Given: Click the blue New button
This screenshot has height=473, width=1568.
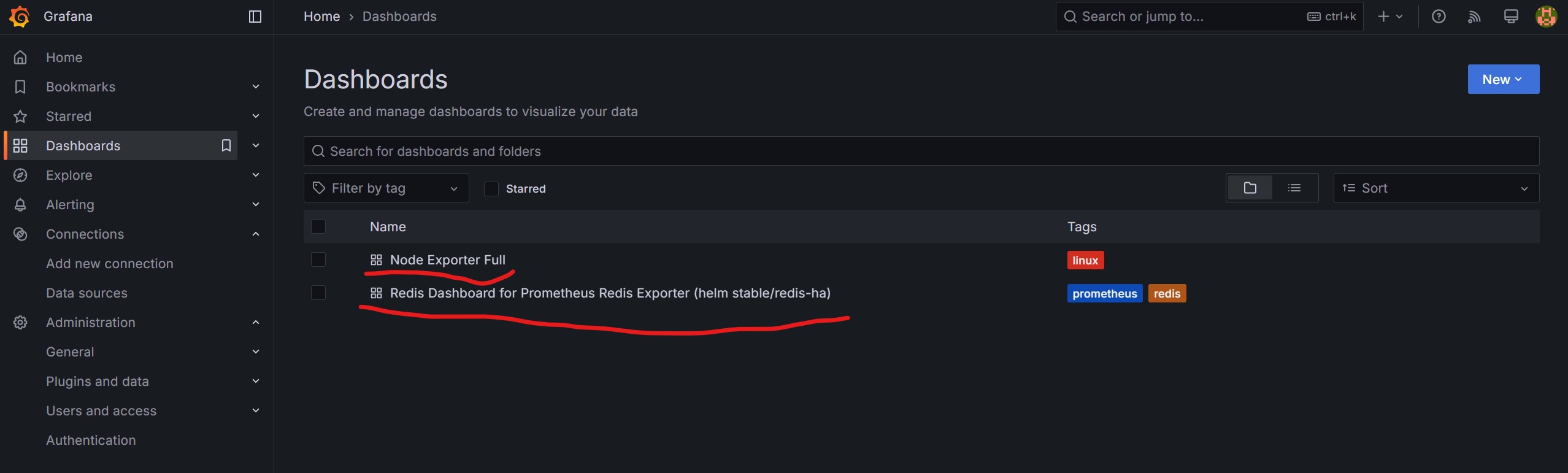Looking at the screenshot, I should coord(1503,79).
